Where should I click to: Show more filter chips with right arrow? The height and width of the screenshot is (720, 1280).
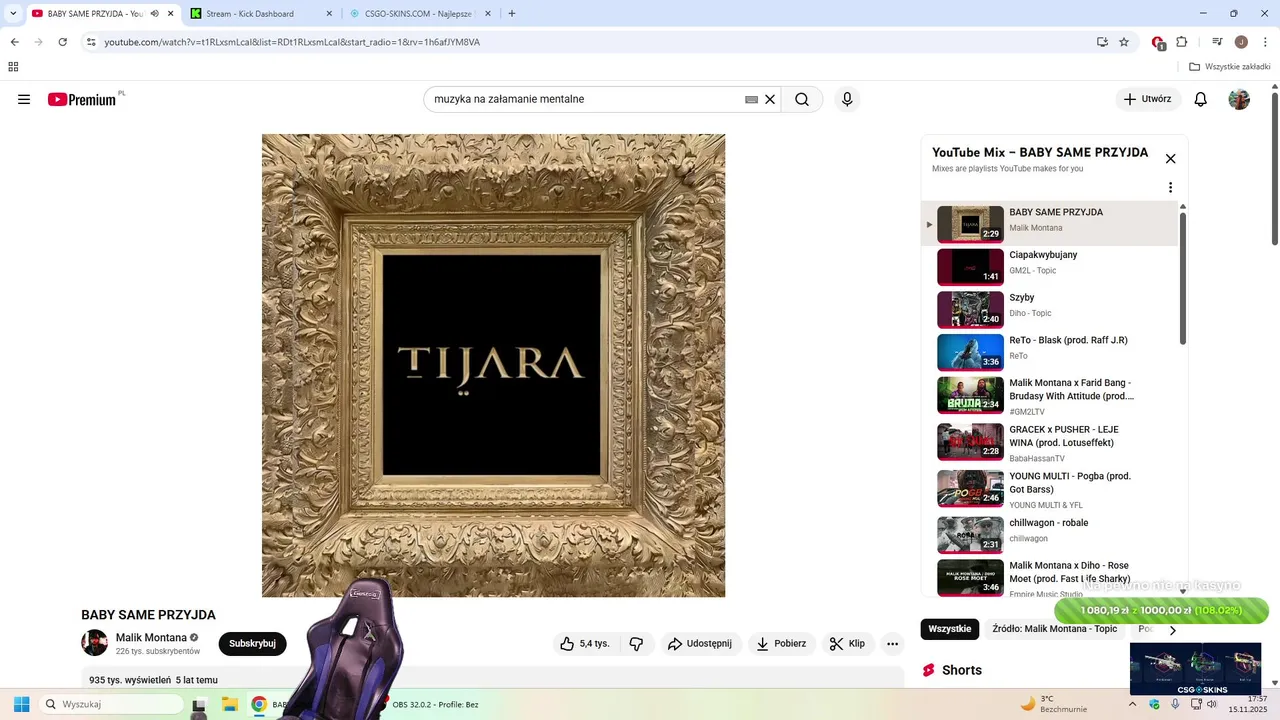(x=1173, y=630)
